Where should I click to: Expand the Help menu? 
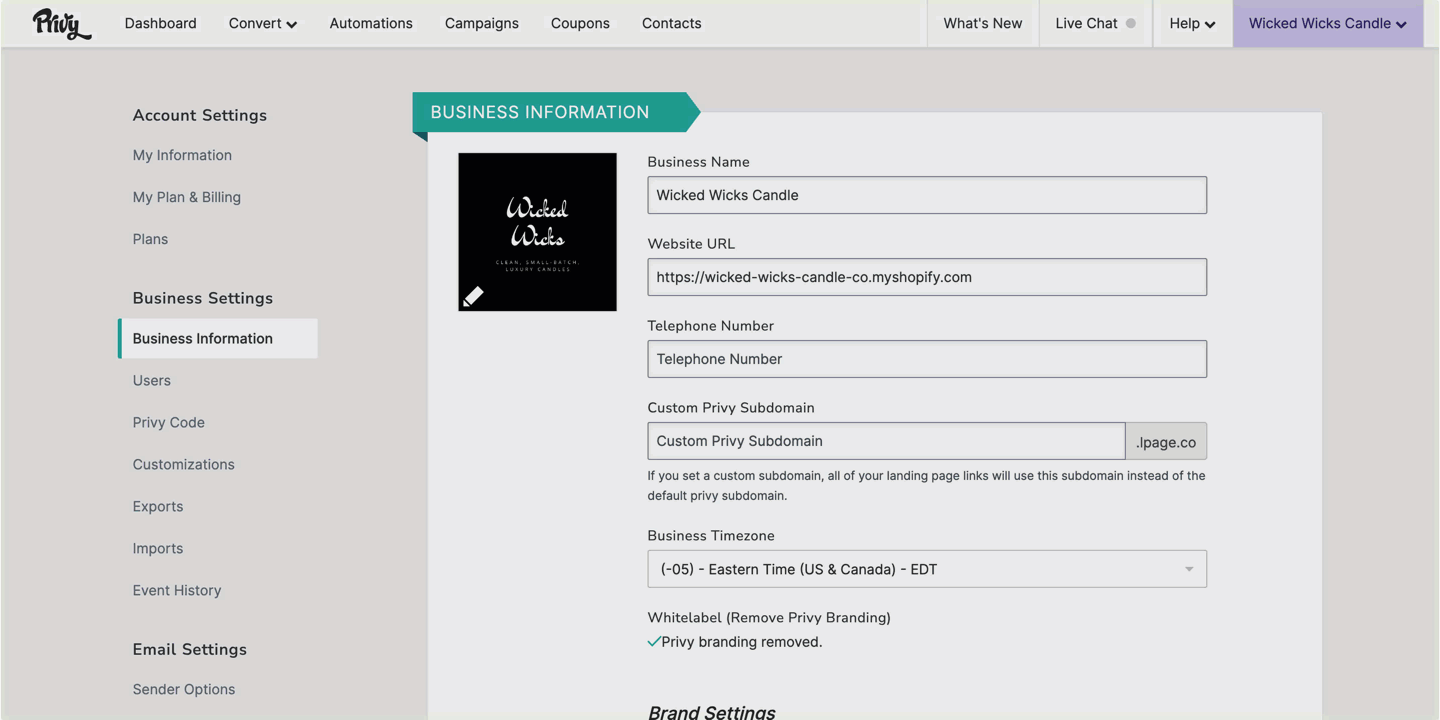click(x=1192, y=23)
